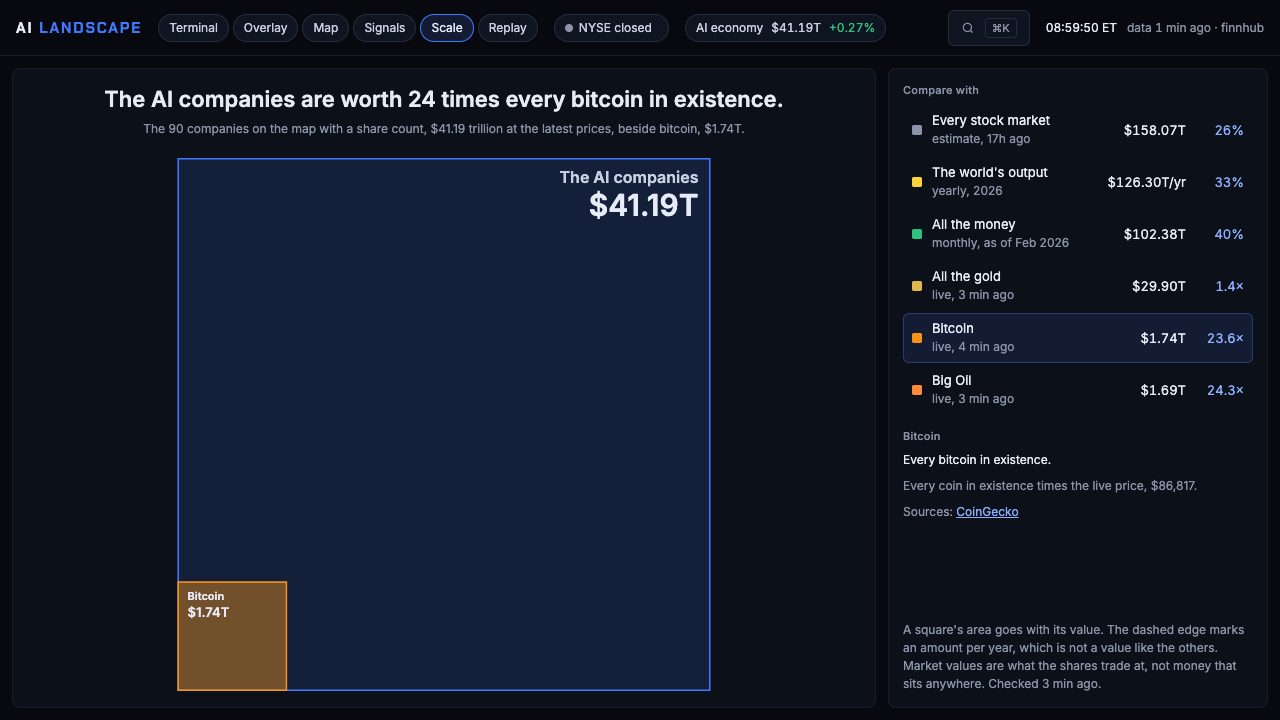Viewport: 1280px width, 720px height.
Task: Select the gold All the gold swatch
Action: click(917, 286)
